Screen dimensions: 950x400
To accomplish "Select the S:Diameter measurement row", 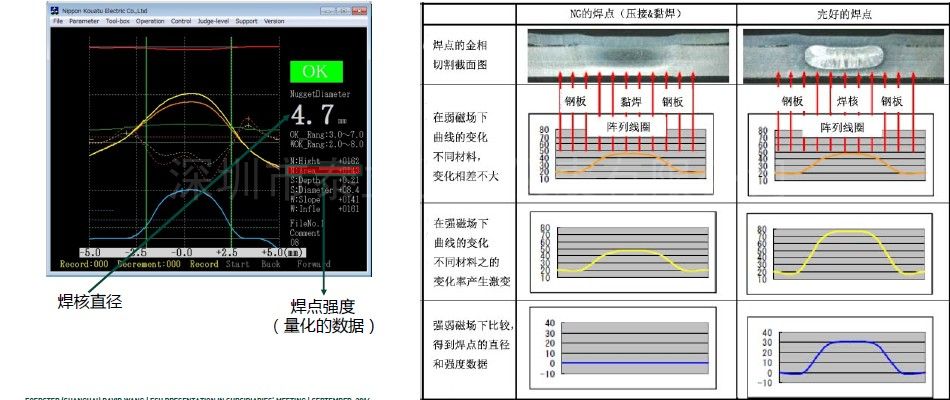I will tap(323, 189).
